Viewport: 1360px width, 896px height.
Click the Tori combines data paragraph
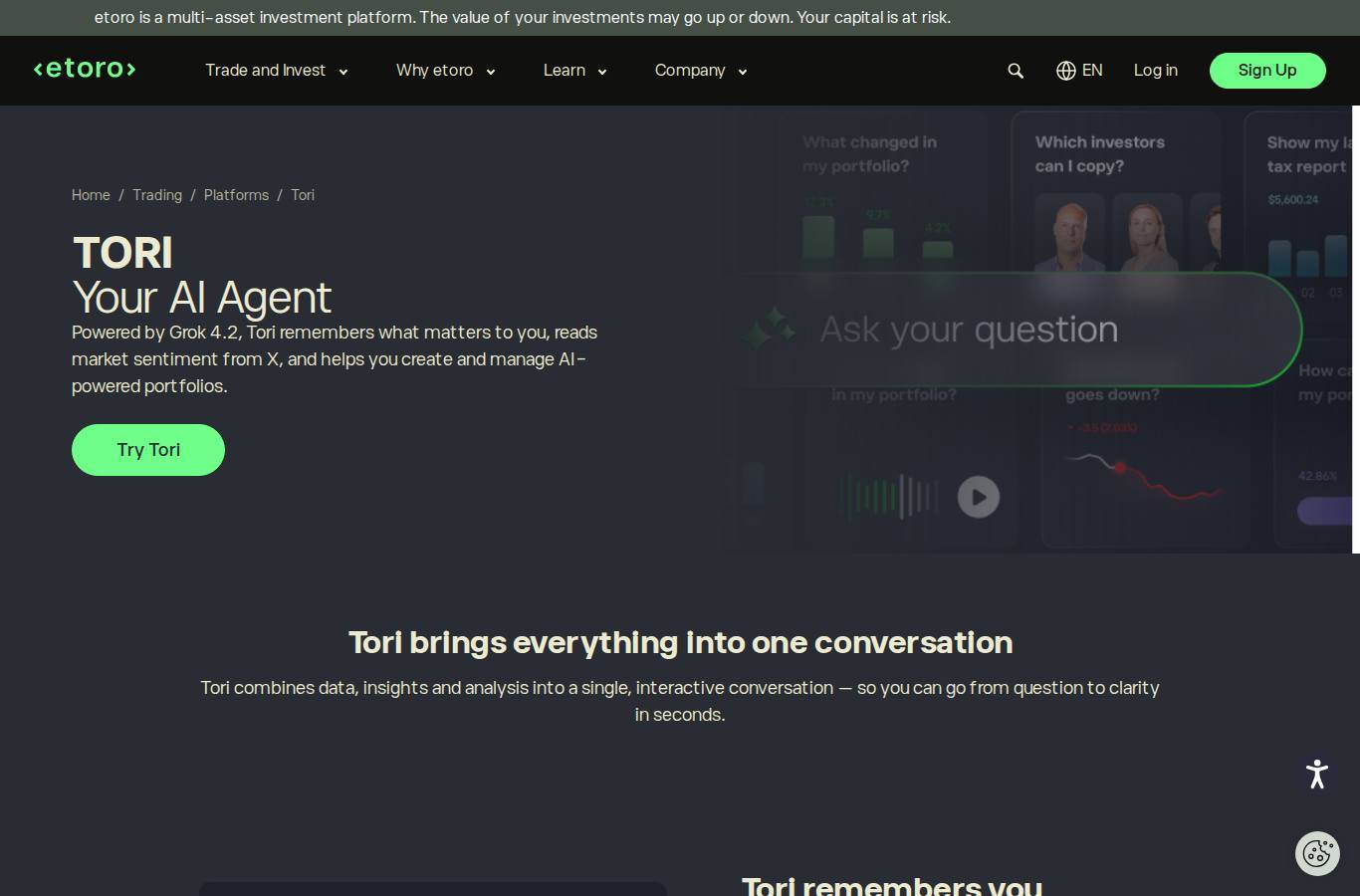click(x=680, y=701)
